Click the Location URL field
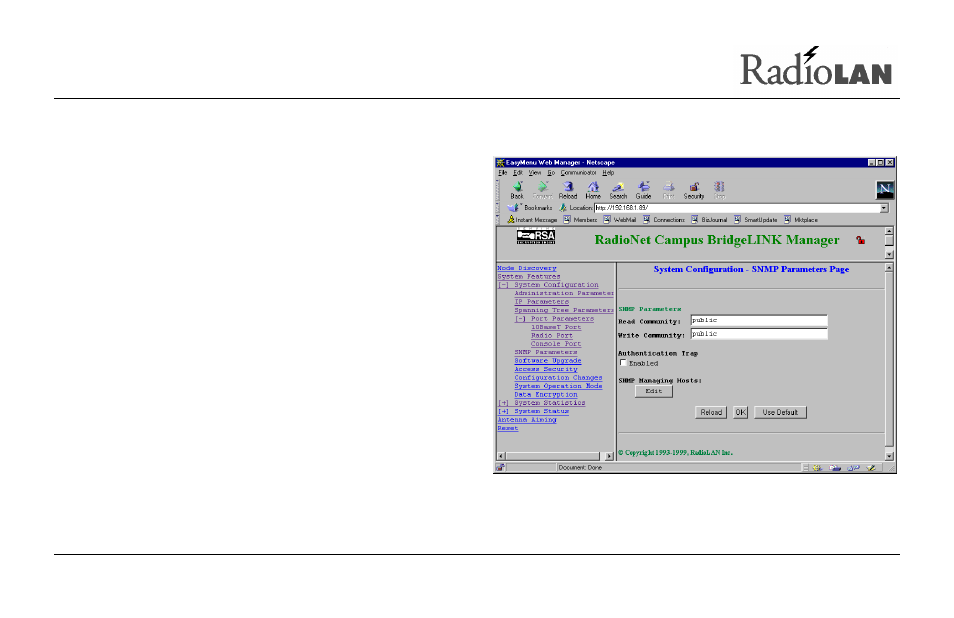Screen dimensions: 954x618 click(x=737, y=208)
